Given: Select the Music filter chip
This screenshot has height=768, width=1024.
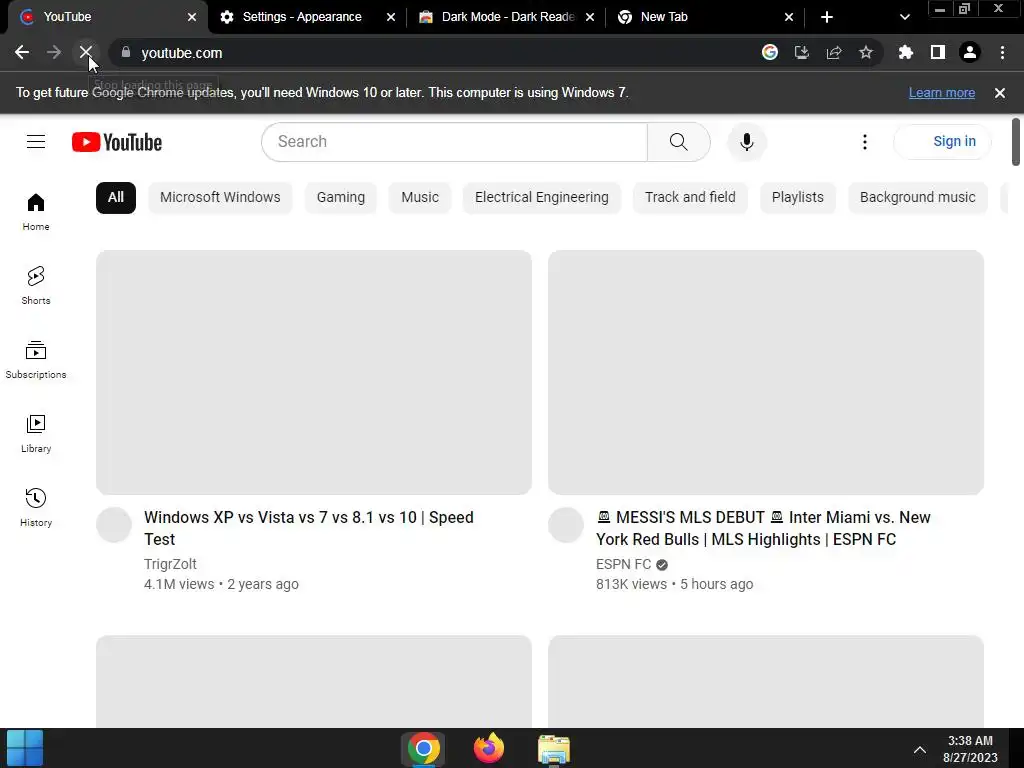Looking at the screenshot, I should (x=420, y=197).
